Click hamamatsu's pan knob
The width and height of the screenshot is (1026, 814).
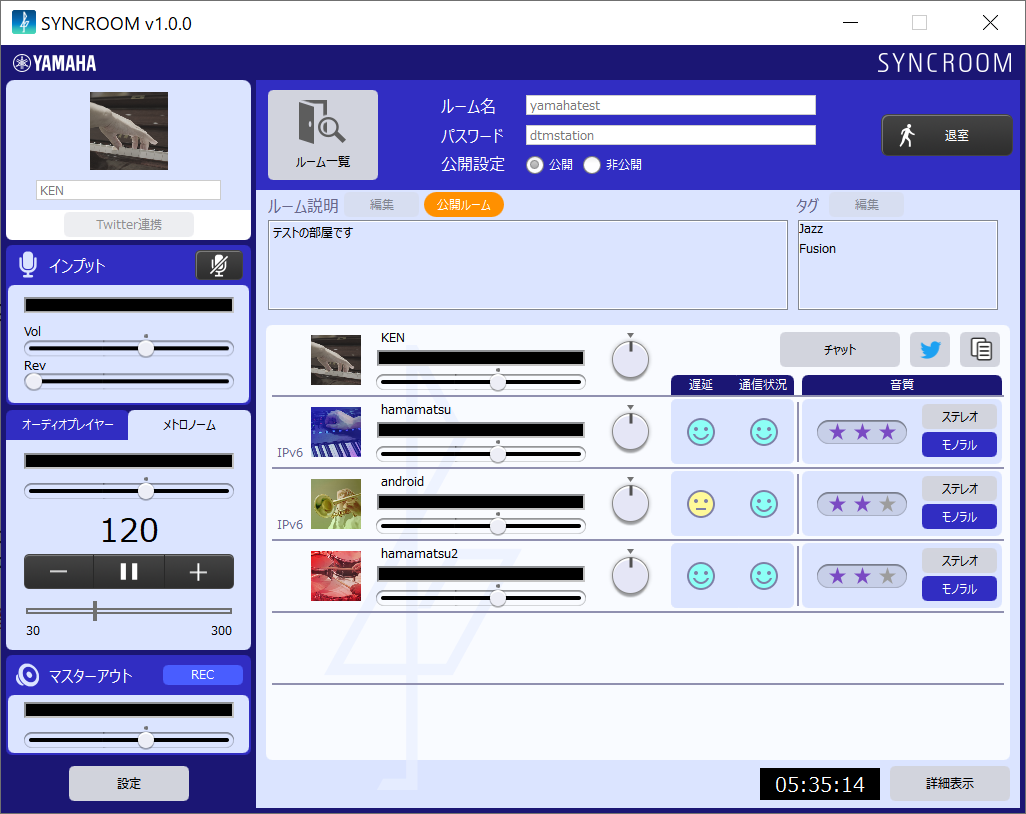630,431
